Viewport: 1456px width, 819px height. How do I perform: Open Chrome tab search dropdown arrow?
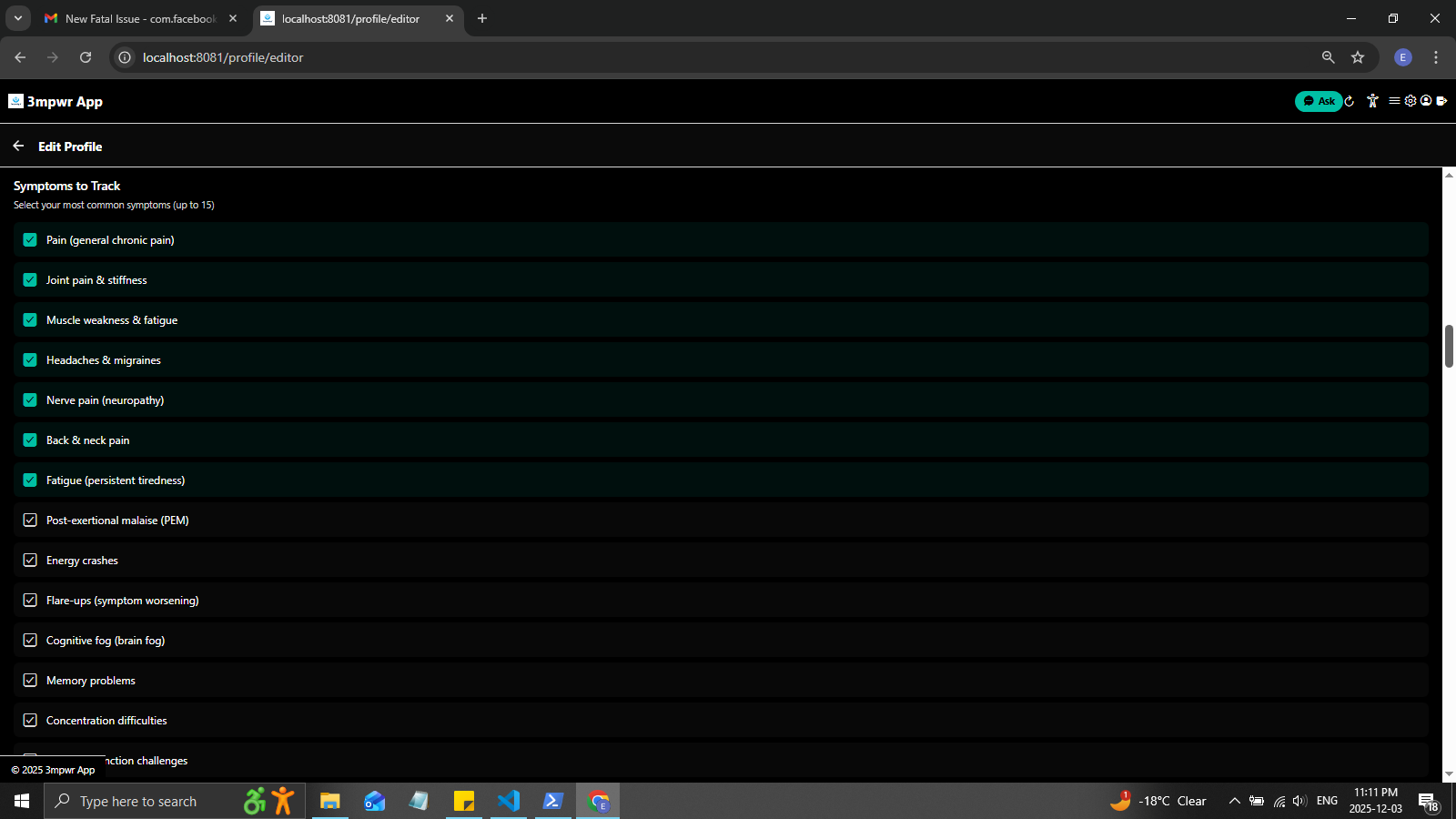17,18
